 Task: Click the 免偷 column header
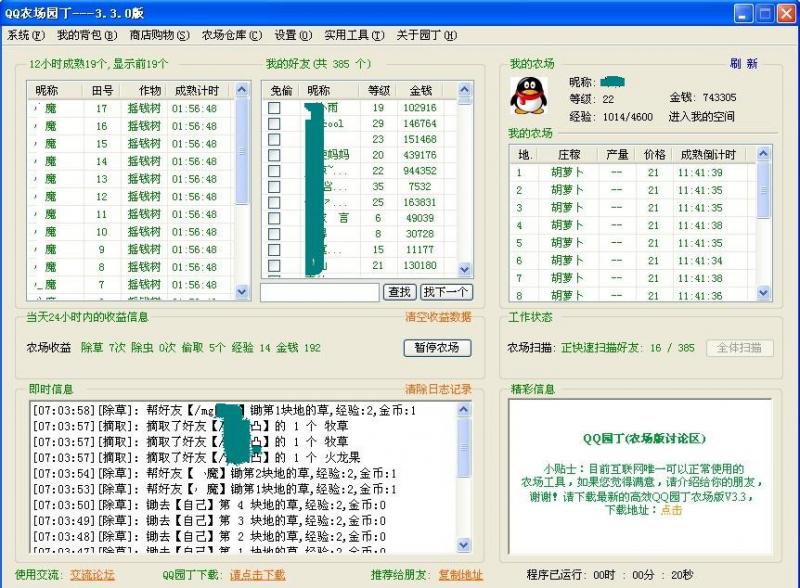(281, 90)
